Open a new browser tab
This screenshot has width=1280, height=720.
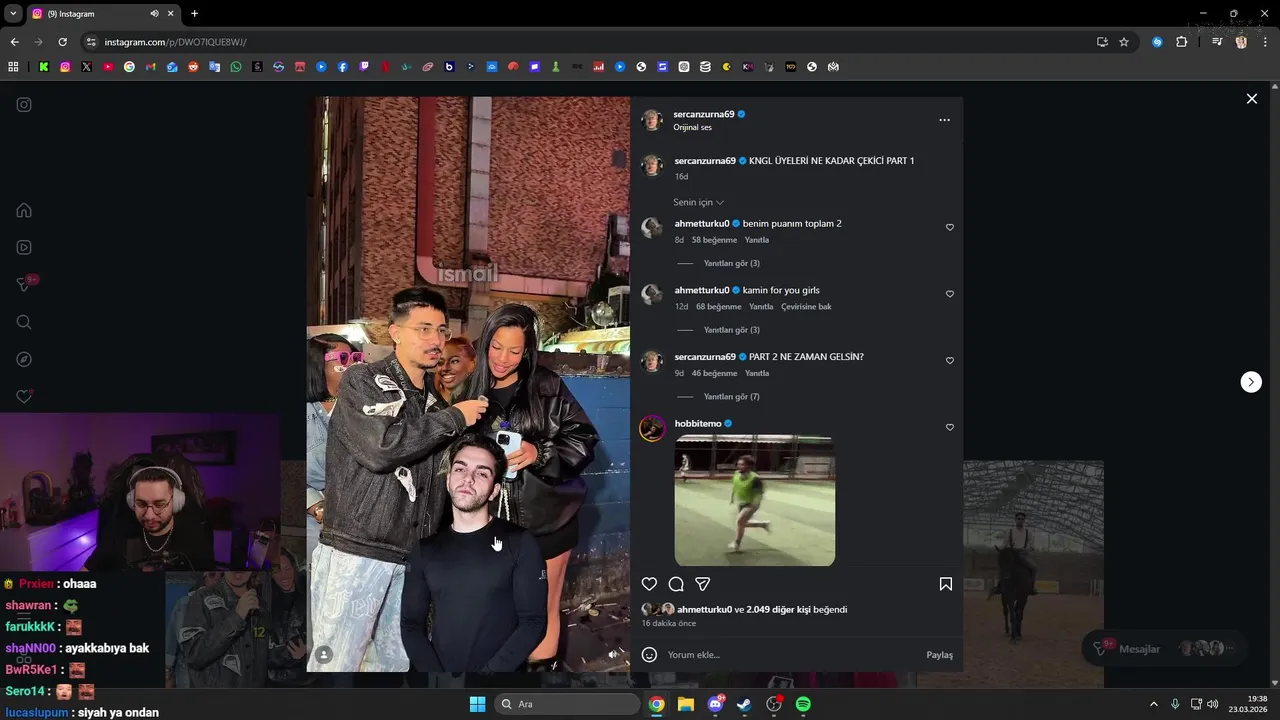tap(194, 14)
